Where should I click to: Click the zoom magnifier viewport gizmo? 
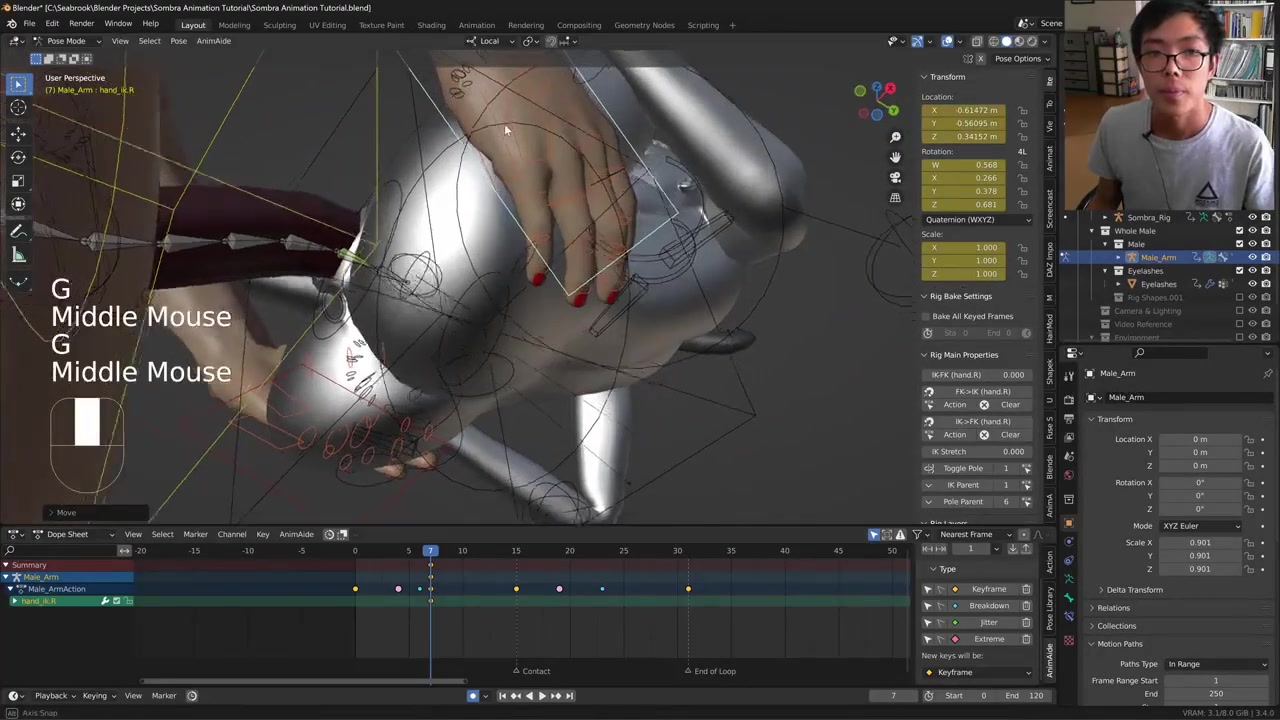point(895,137)
